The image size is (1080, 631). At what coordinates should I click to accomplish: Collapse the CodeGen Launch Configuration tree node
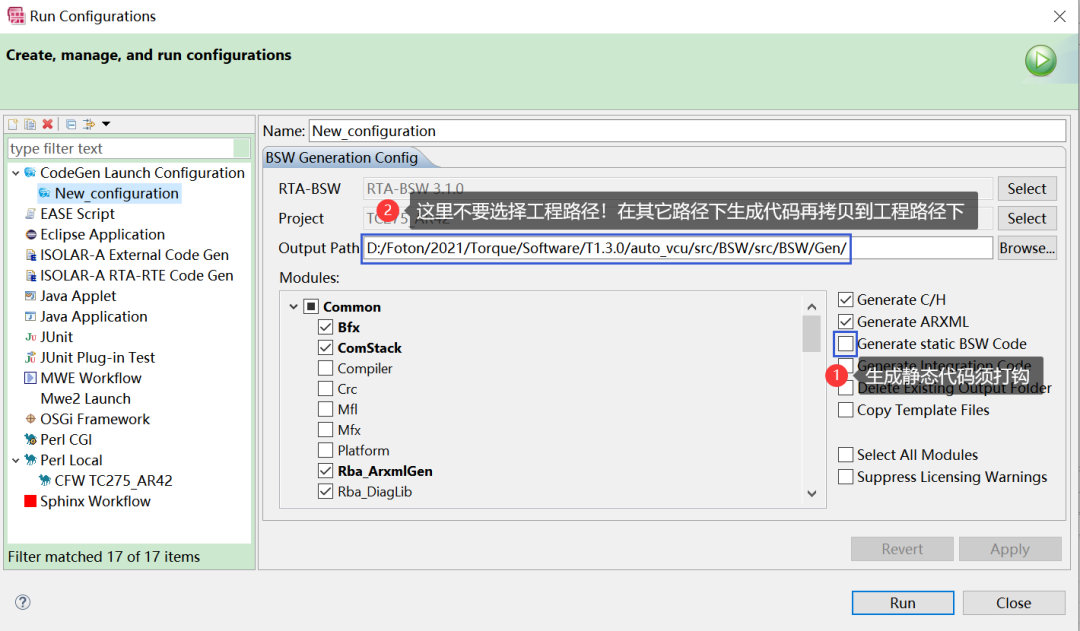(x=16, y=173)
